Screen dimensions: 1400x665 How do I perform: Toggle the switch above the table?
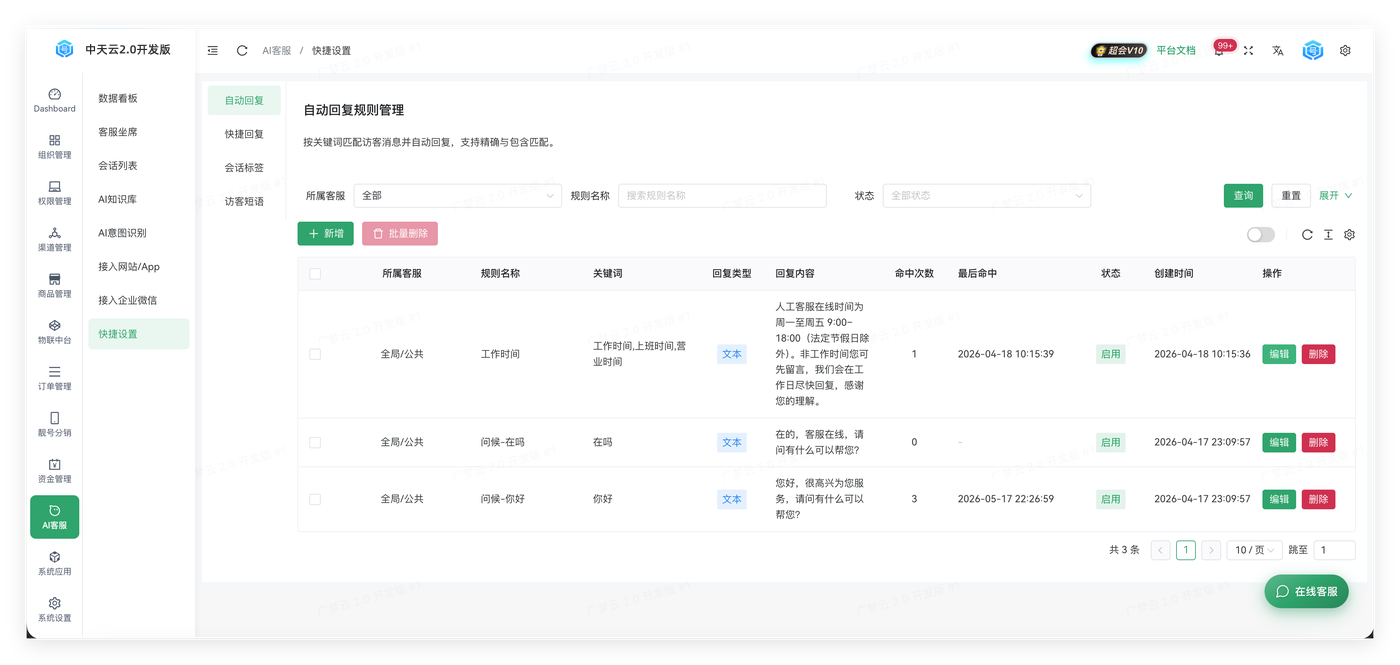(x=1261, y=235)
